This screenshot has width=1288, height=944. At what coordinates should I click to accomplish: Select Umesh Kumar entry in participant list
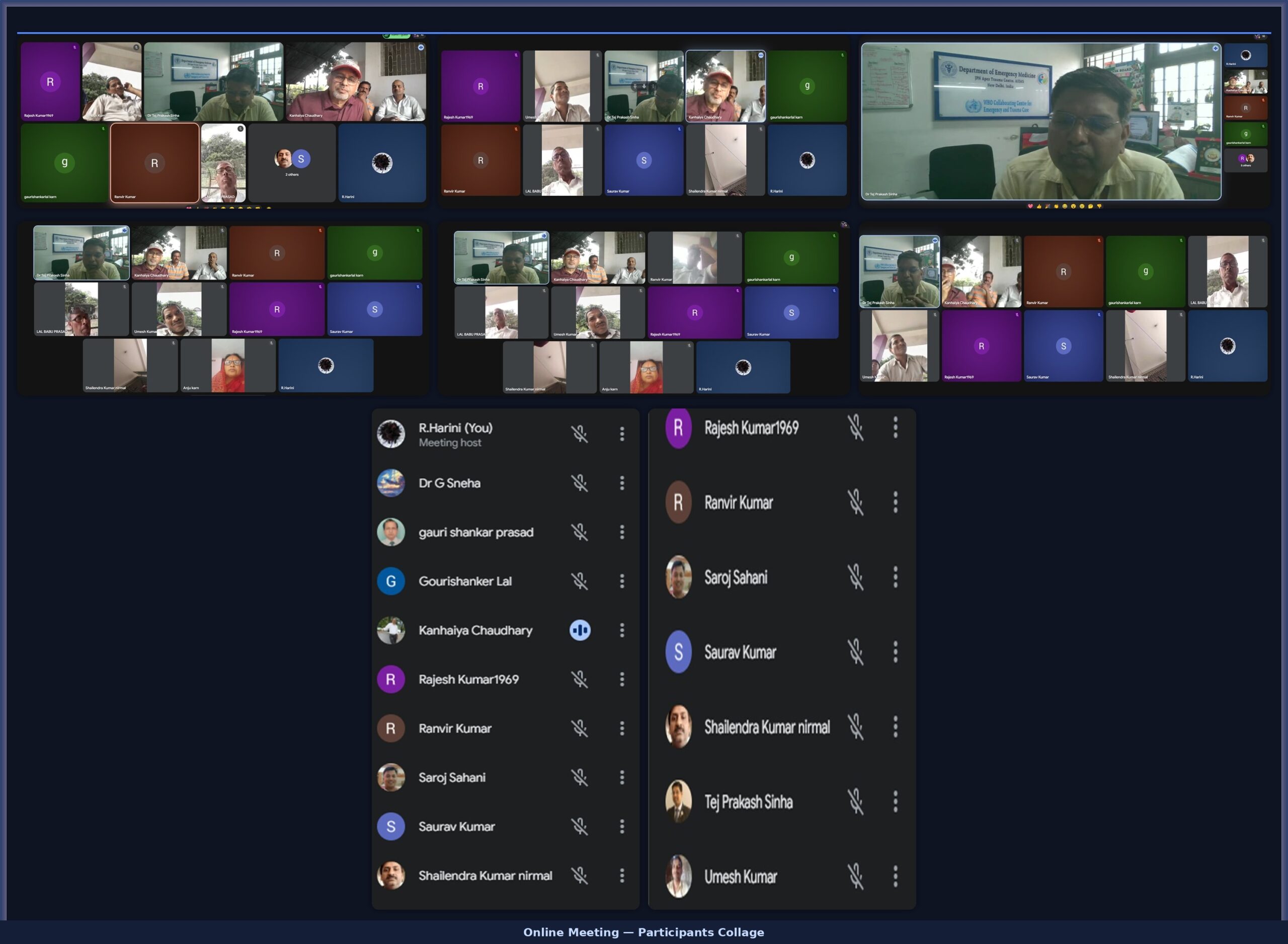click(x=740, y=876)
